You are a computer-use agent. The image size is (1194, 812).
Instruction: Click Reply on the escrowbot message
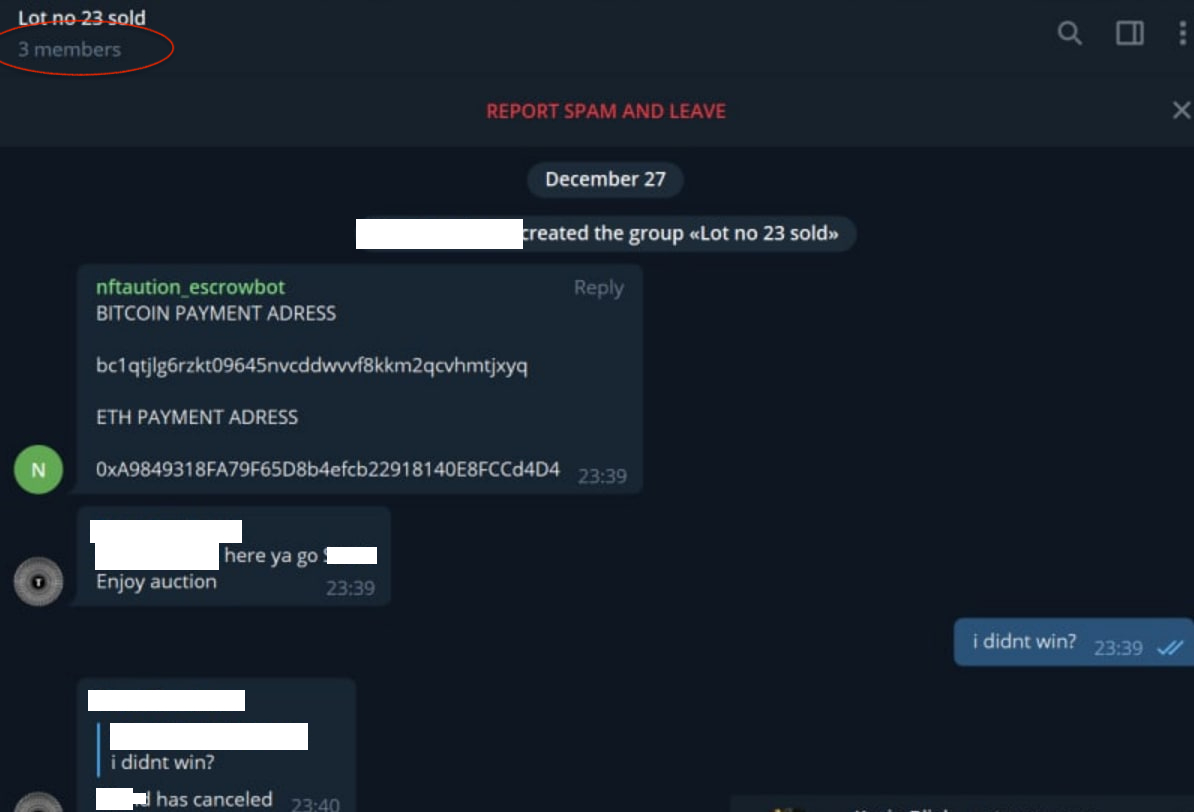pyautogui.click(x=599, y=288)
